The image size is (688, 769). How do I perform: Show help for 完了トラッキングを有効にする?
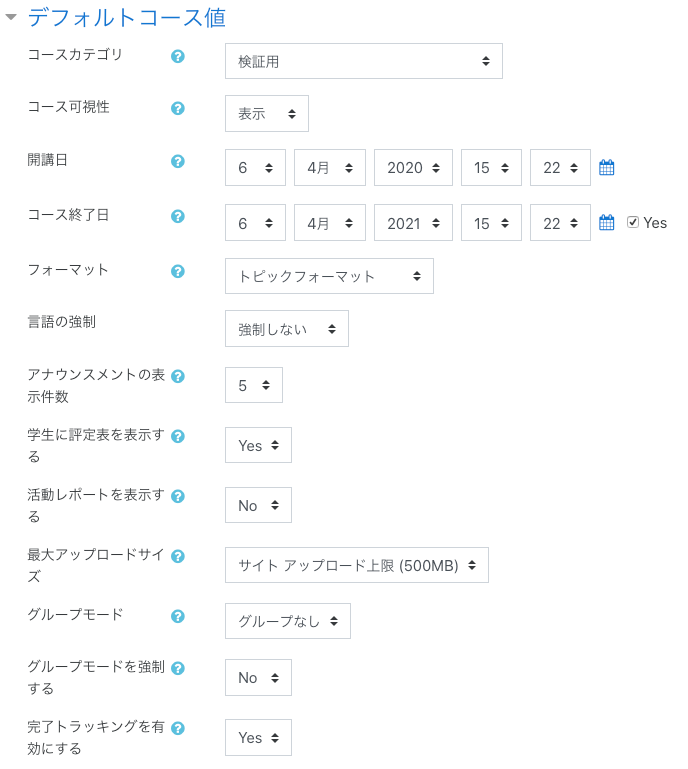178,729
